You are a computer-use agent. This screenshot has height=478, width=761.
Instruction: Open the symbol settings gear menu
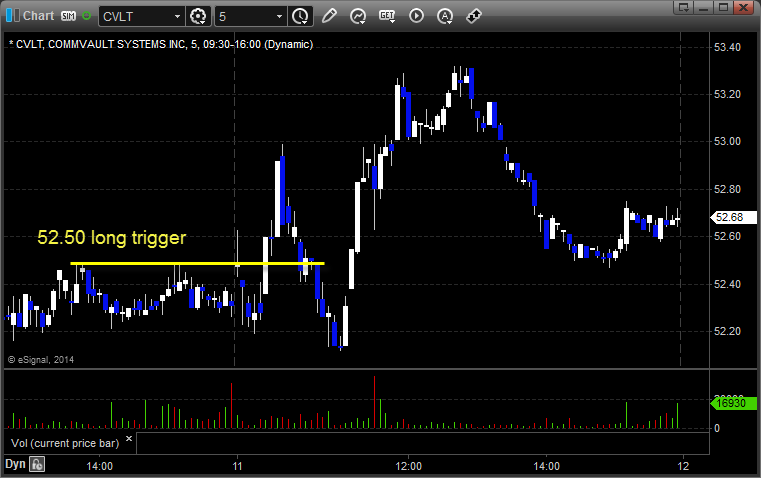tap(198, 16)
